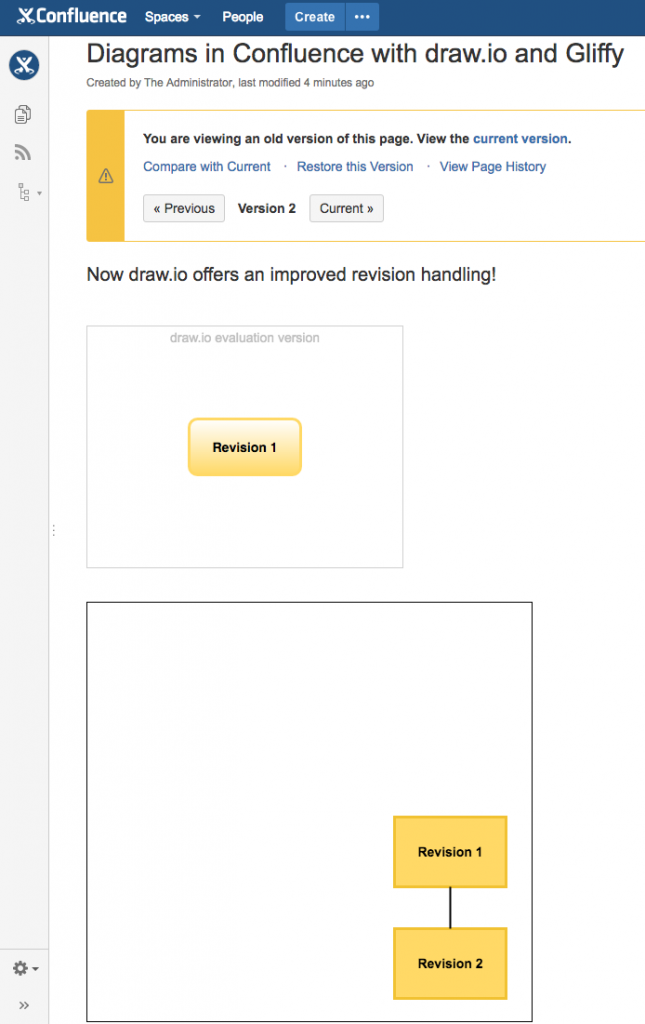Viewport: 645px width, 1024px height.
Task: Click the Gliffy diagram Revision 1 box
Action: (450, 852)
